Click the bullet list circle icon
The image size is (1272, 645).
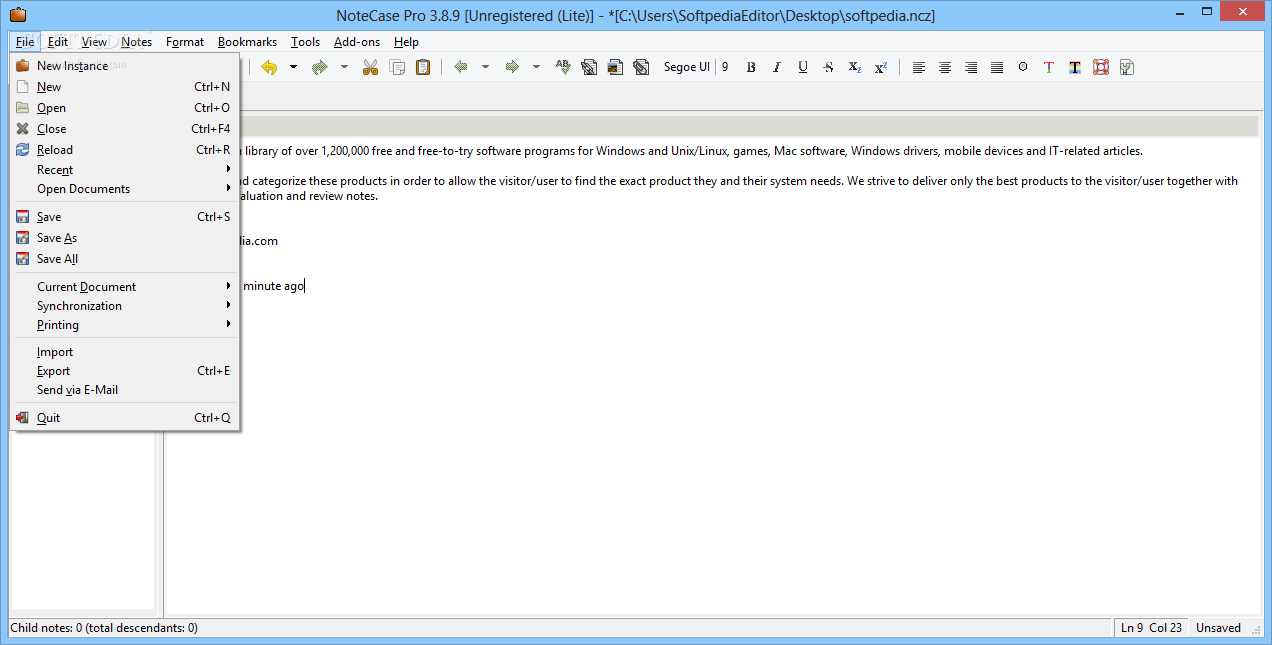point(1023,67)
